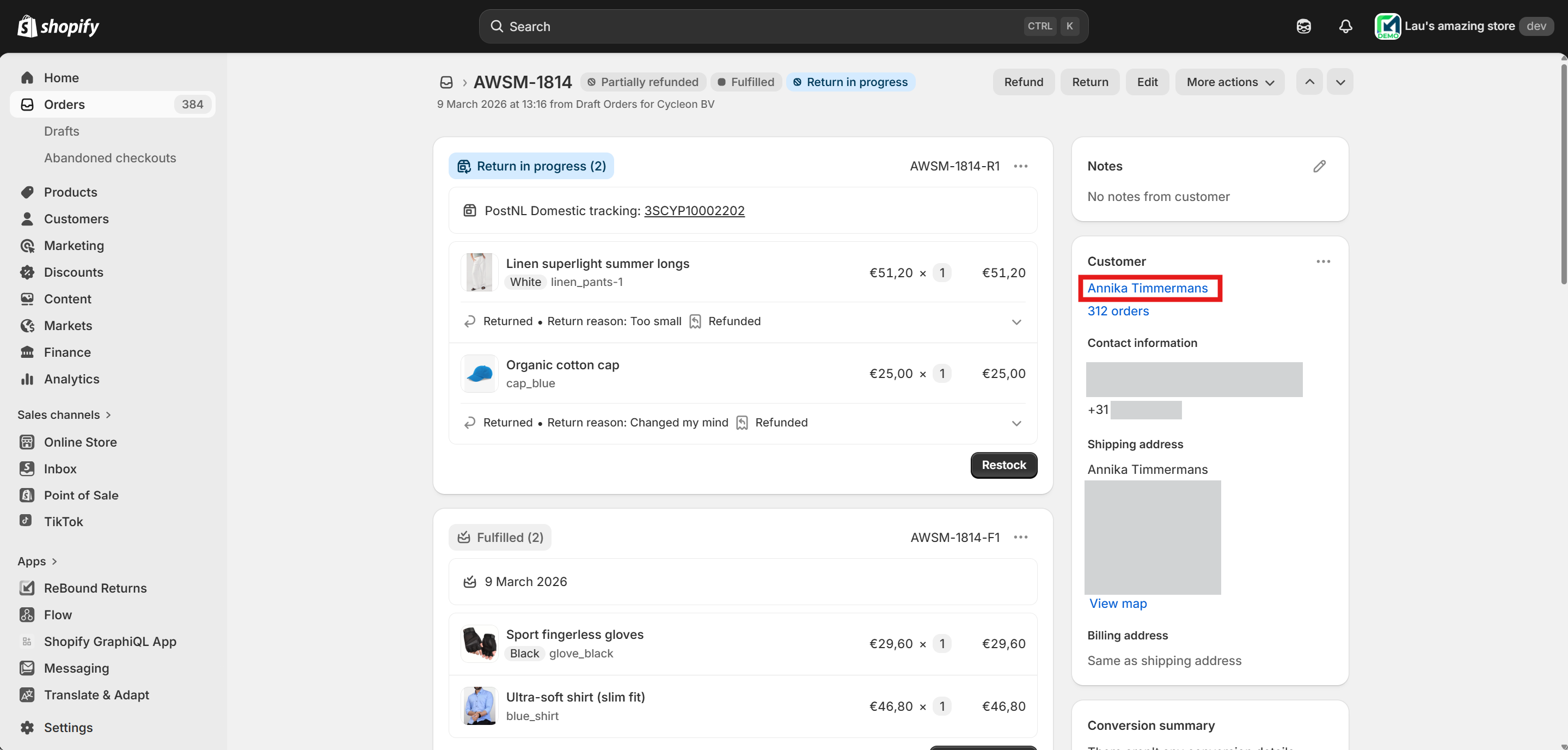The image size is (1568, 750).
Task: Open Products in the sidebar
Action: pyautogui.click(x=71, y=192)
